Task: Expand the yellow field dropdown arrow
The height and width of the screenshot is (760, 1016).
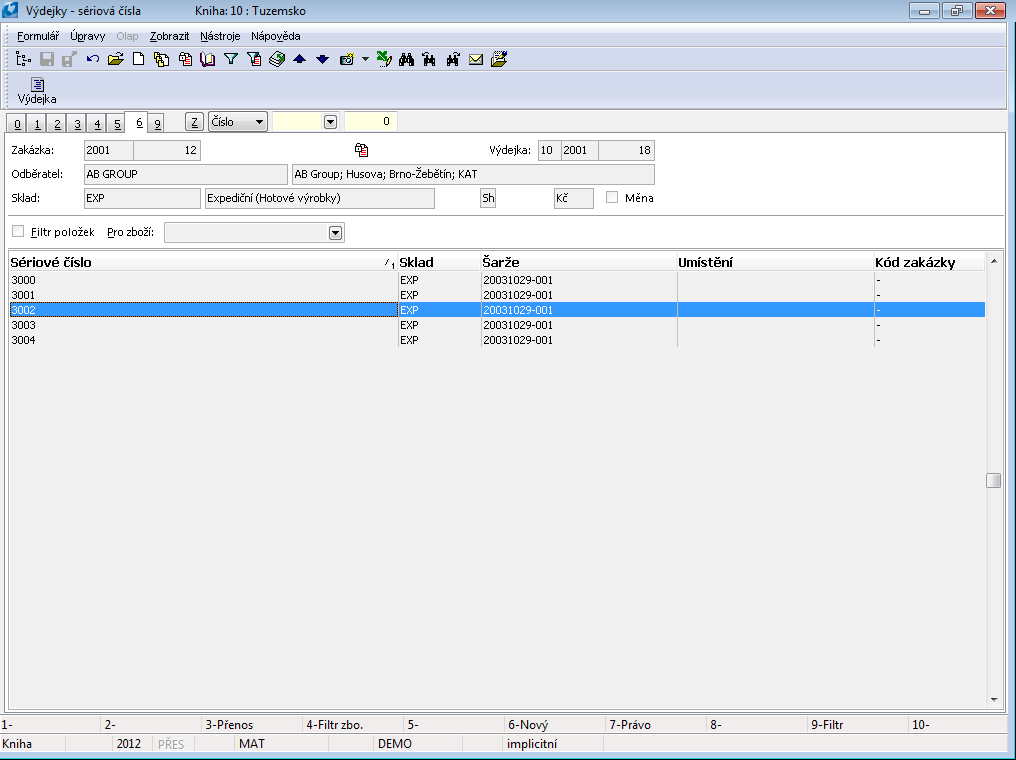Action: pyautogui.click(x=330, y=122)
